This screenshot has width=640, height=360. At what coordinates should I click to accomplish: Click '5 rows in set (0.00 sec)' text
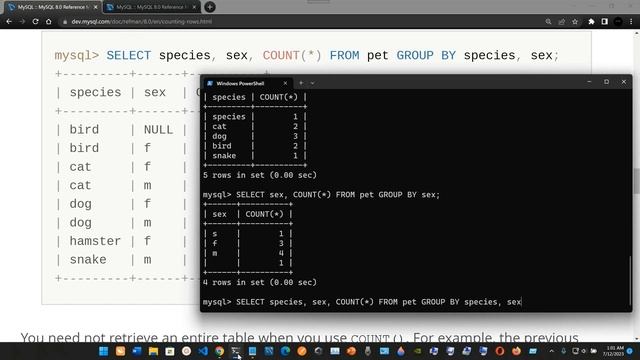click(x=260, y=175)
